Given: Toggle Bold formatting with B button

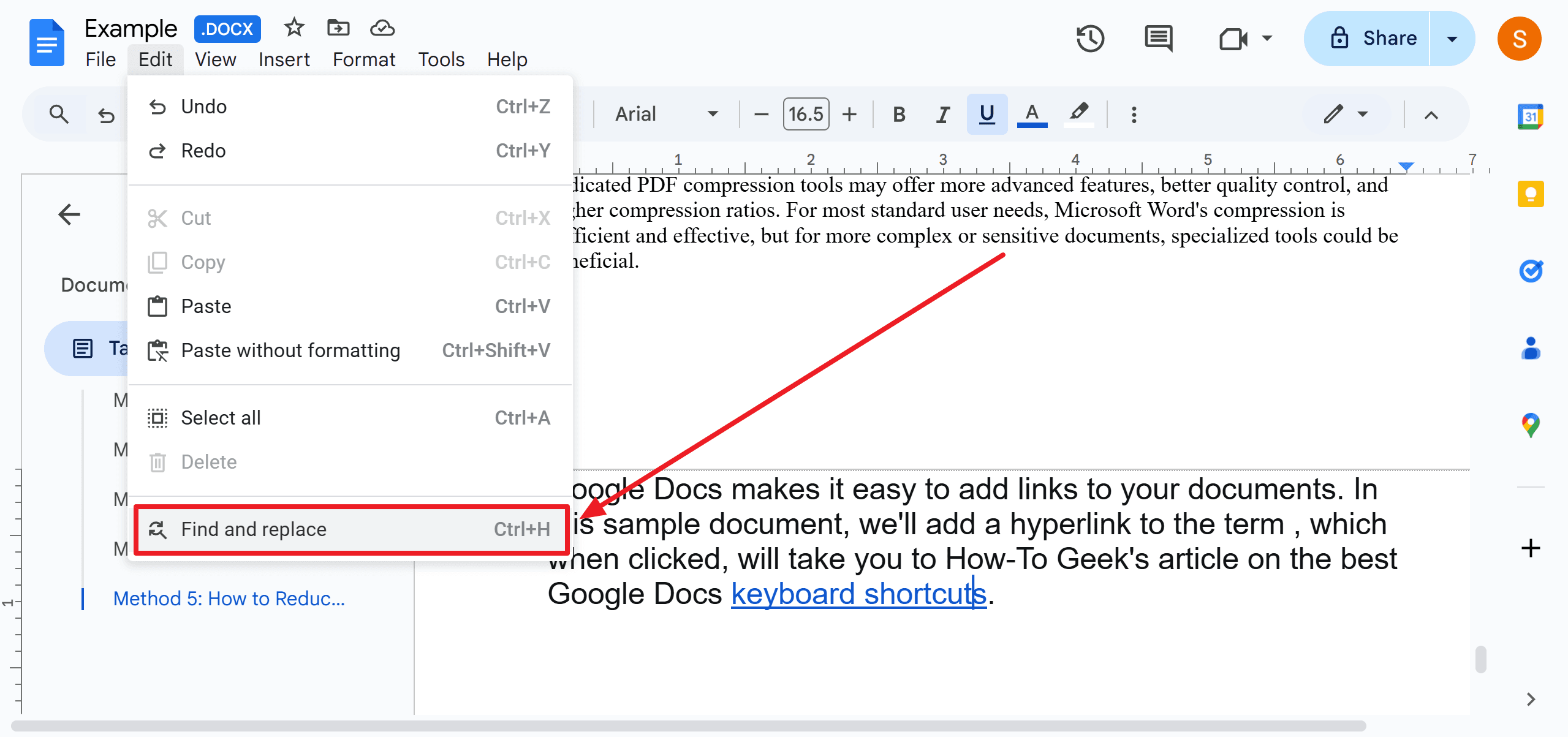Looking at the screenshot, I should pyautogui.click(x=899, y=114).
